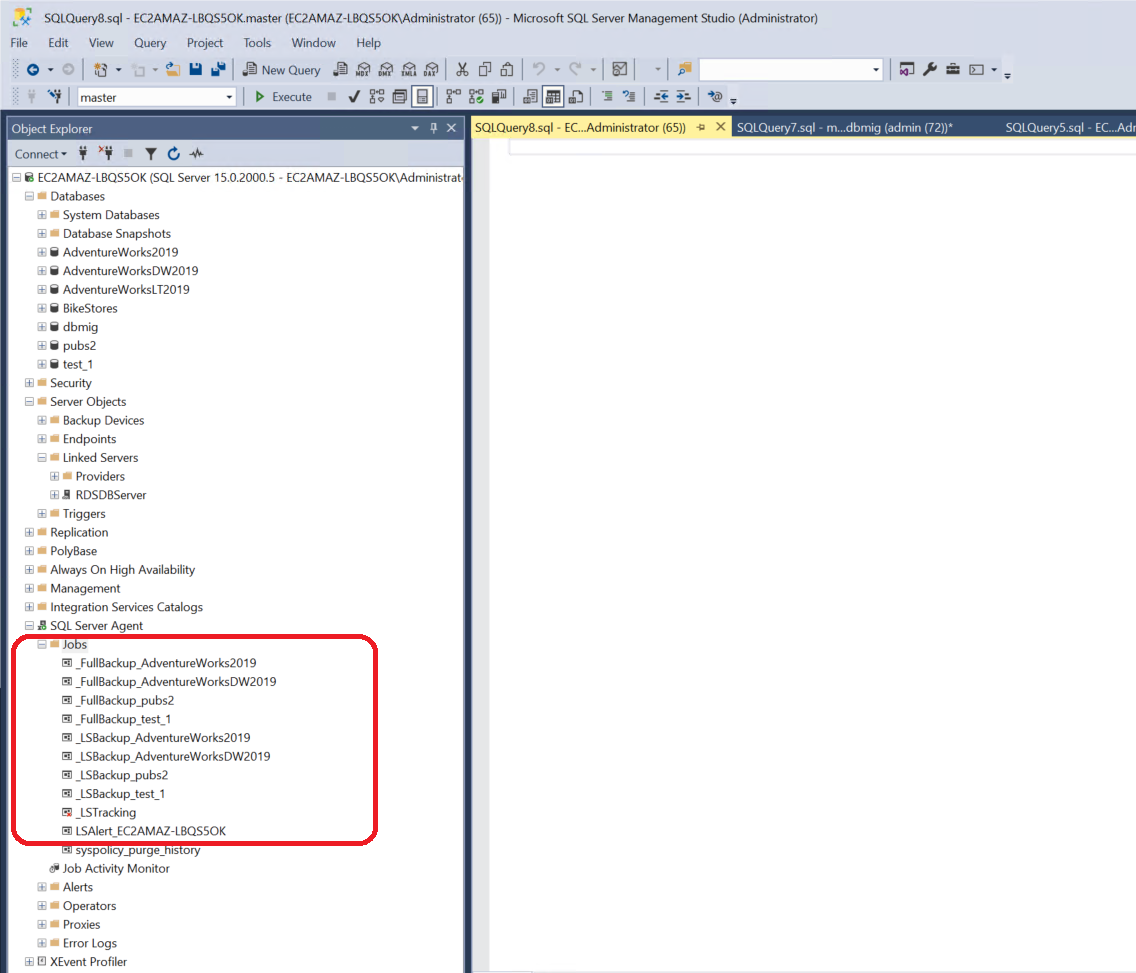Viewport: 1136px width, 973px height.
Task: Close the SQLQuery8.sql tab
Action: point(721,127)
